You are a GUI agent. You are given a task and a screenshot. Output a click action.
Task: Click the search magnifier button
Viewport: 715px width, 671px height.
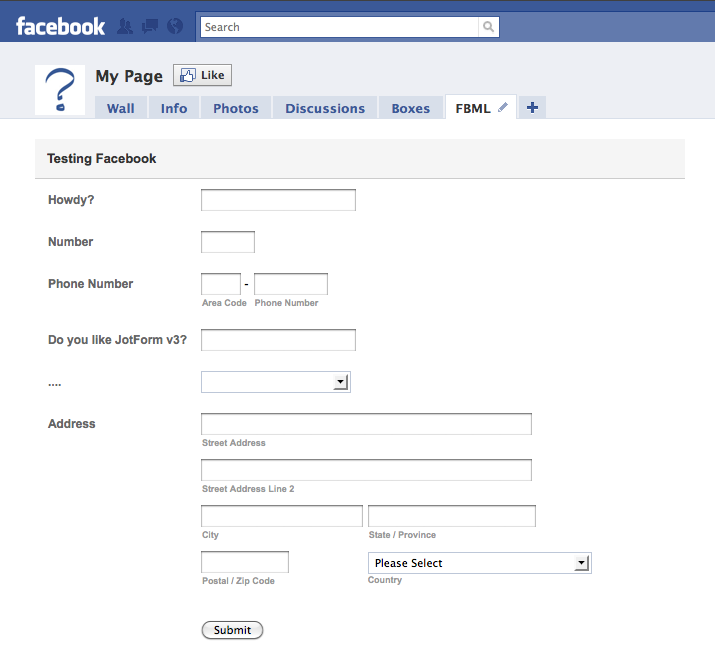(x=488, y=27)
